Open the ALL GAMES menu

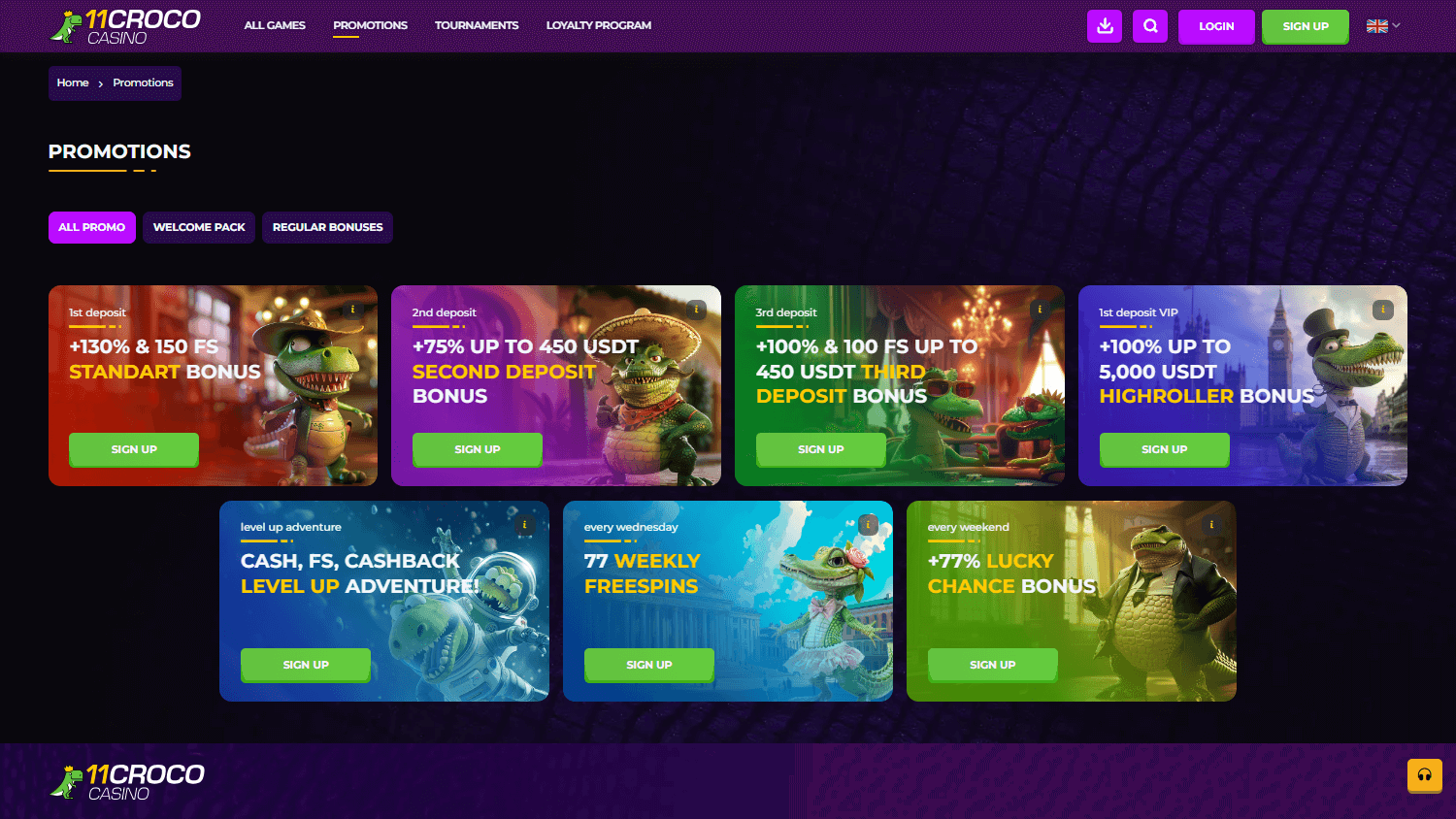point(275,25)
